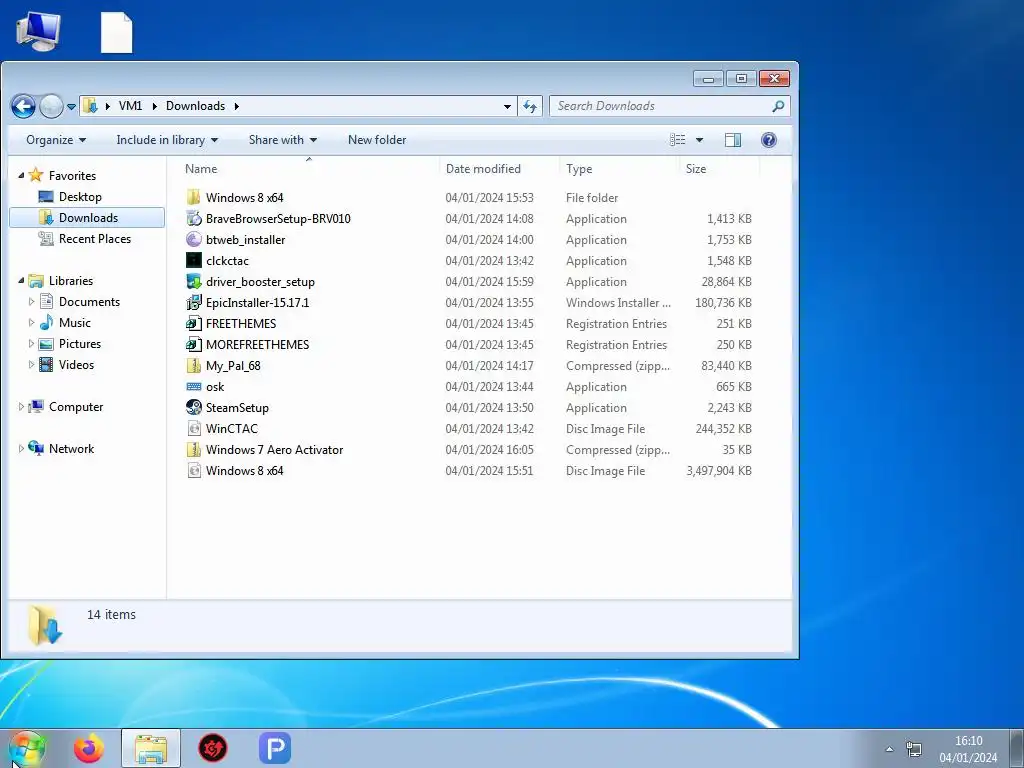Click the Forward navigation arrow button
The height and width of the screenshot is (768, 1024).
[x=51, y=106]
